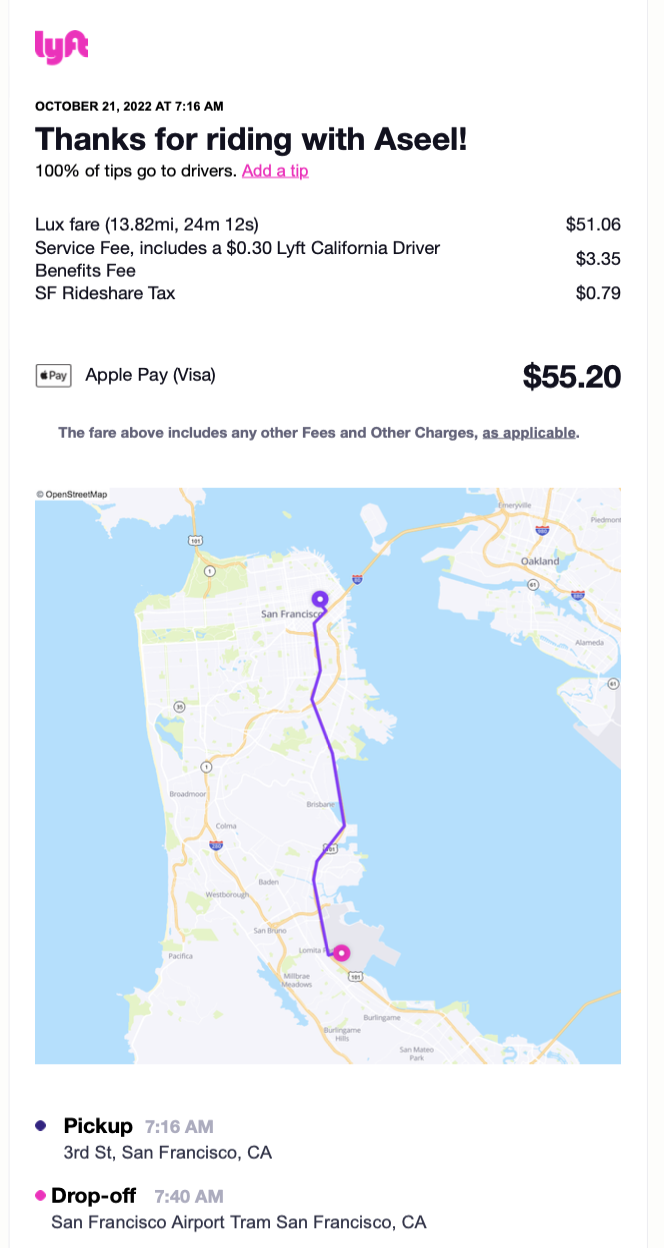Open the Add a tip link
The image size is (664, 1248).
click(x=275, y=171)
